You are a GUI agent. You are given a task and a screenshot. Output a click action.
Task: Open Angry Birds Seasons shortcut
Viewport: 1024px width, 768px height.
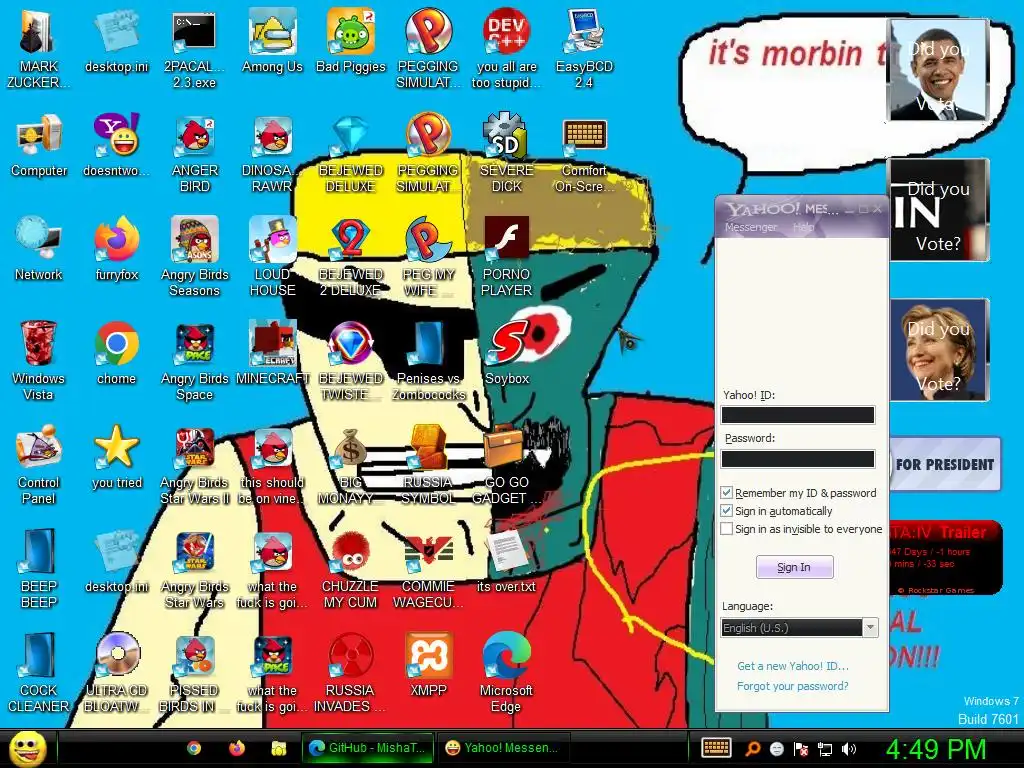[195, 256]
